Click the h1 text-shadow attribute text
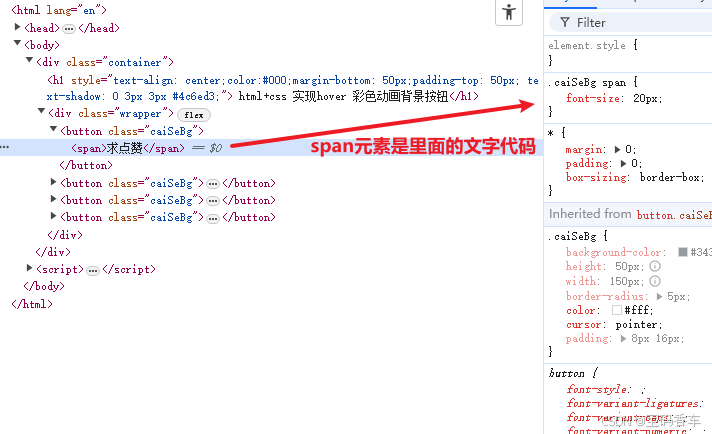Image resolution: width=712 pixels, height=434 pixels. 134,97
